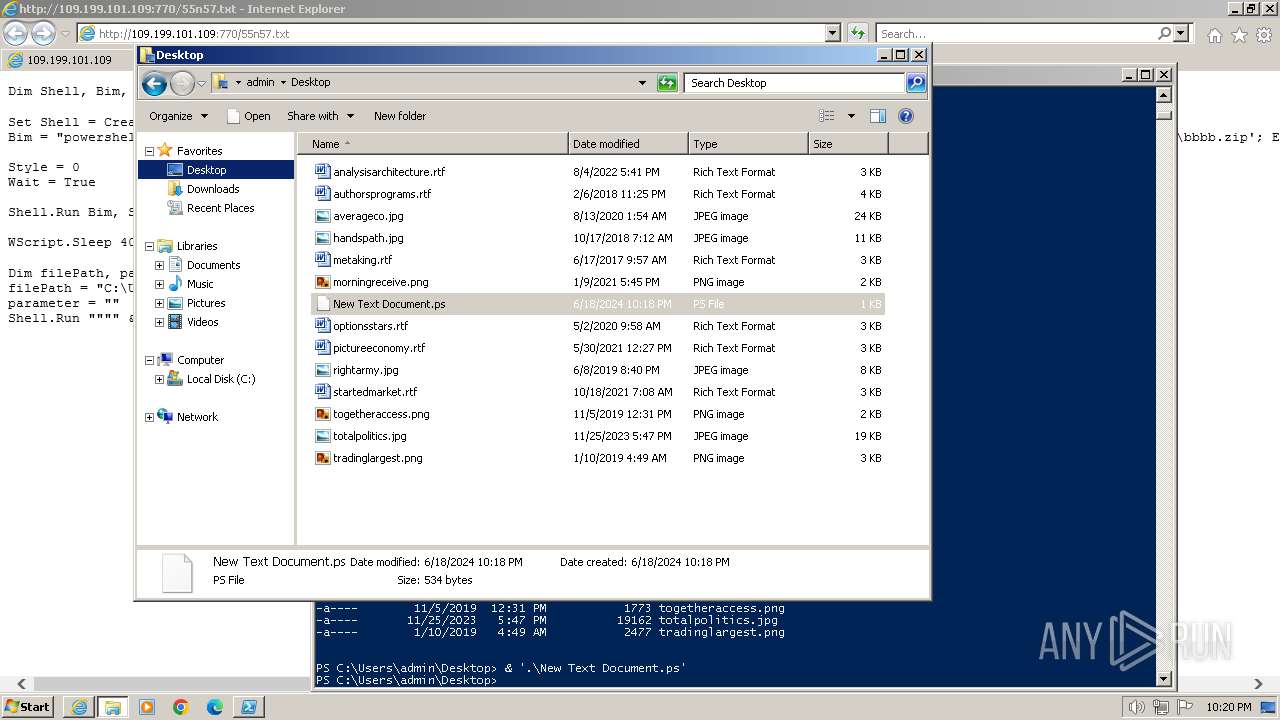Open the Organize dropdown menu
The height and width of the screenshot is (720, 1280).
click(178, 116)
